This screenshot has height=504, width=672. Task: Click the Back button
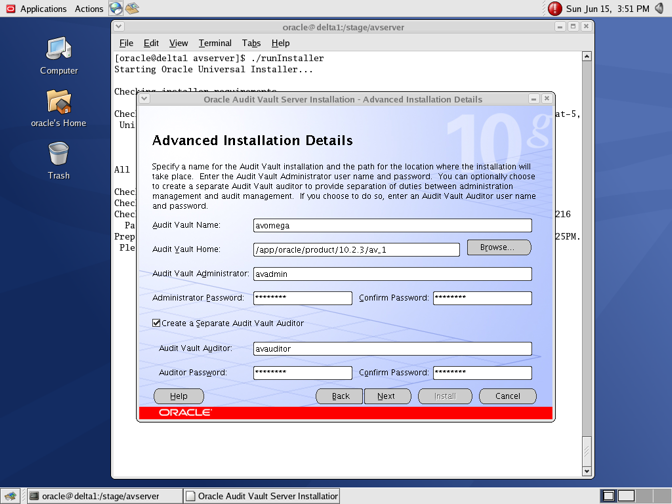click(339, 396)
